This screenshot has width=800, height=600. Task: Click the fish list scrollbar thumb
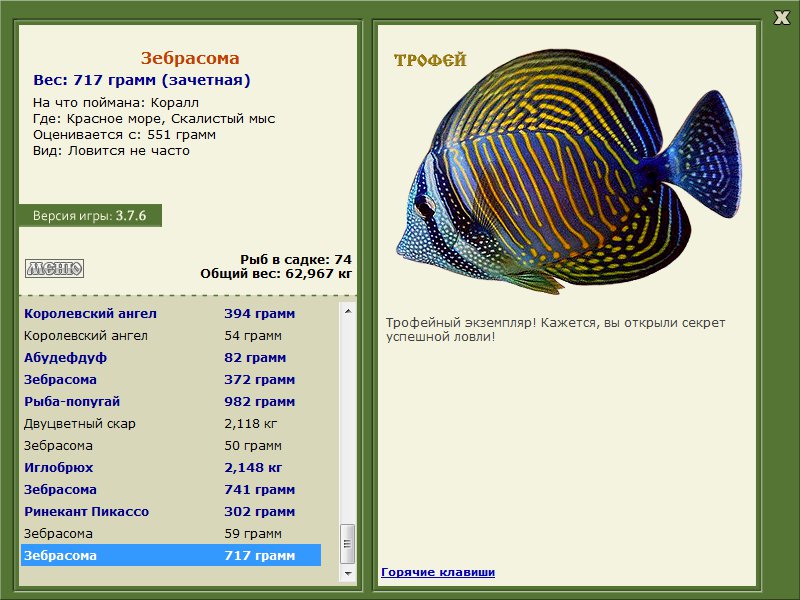[x=348, y=544]
